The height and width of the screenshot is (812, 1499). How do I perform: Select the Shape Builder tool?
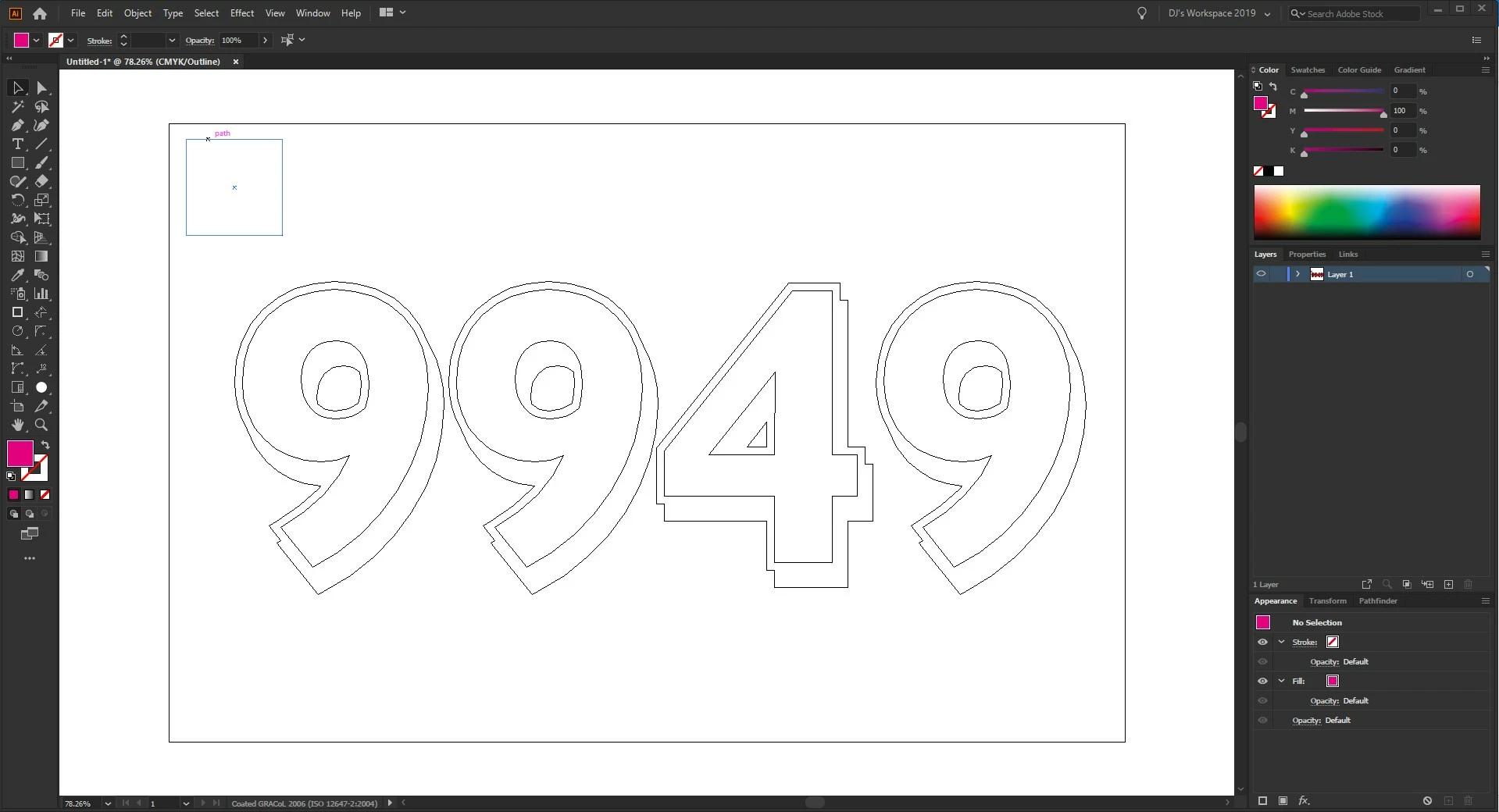tap(17, 238)
